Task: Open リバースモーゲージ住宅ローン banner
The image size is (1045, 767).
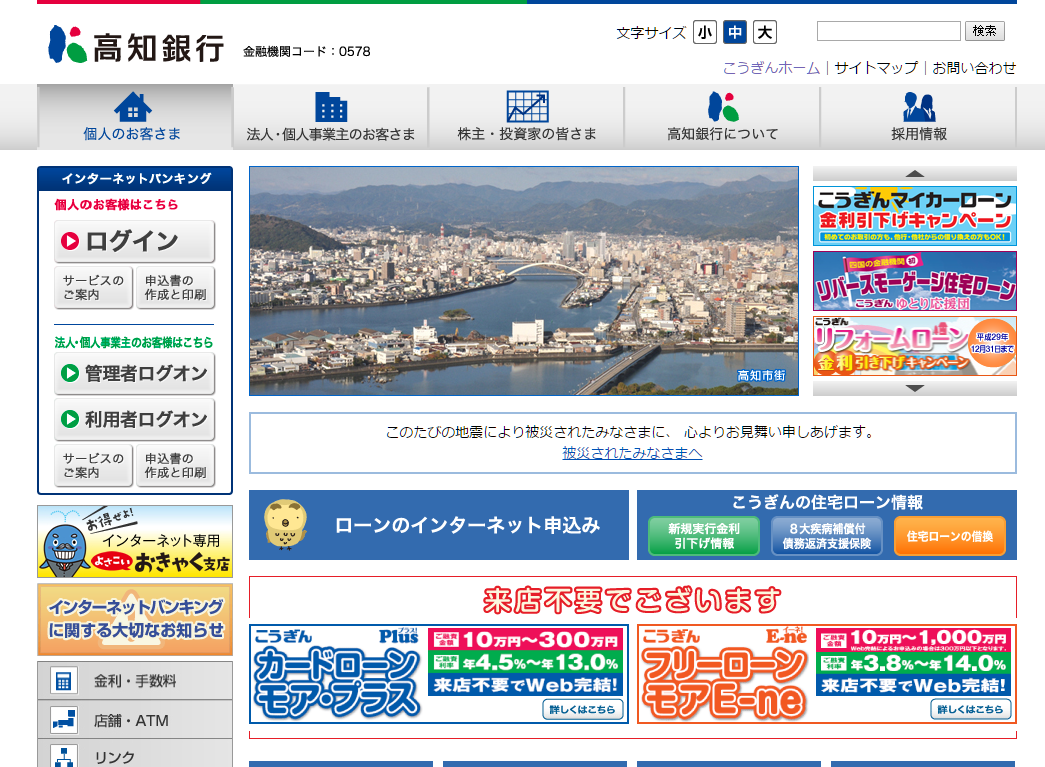Action: (914, 281)
